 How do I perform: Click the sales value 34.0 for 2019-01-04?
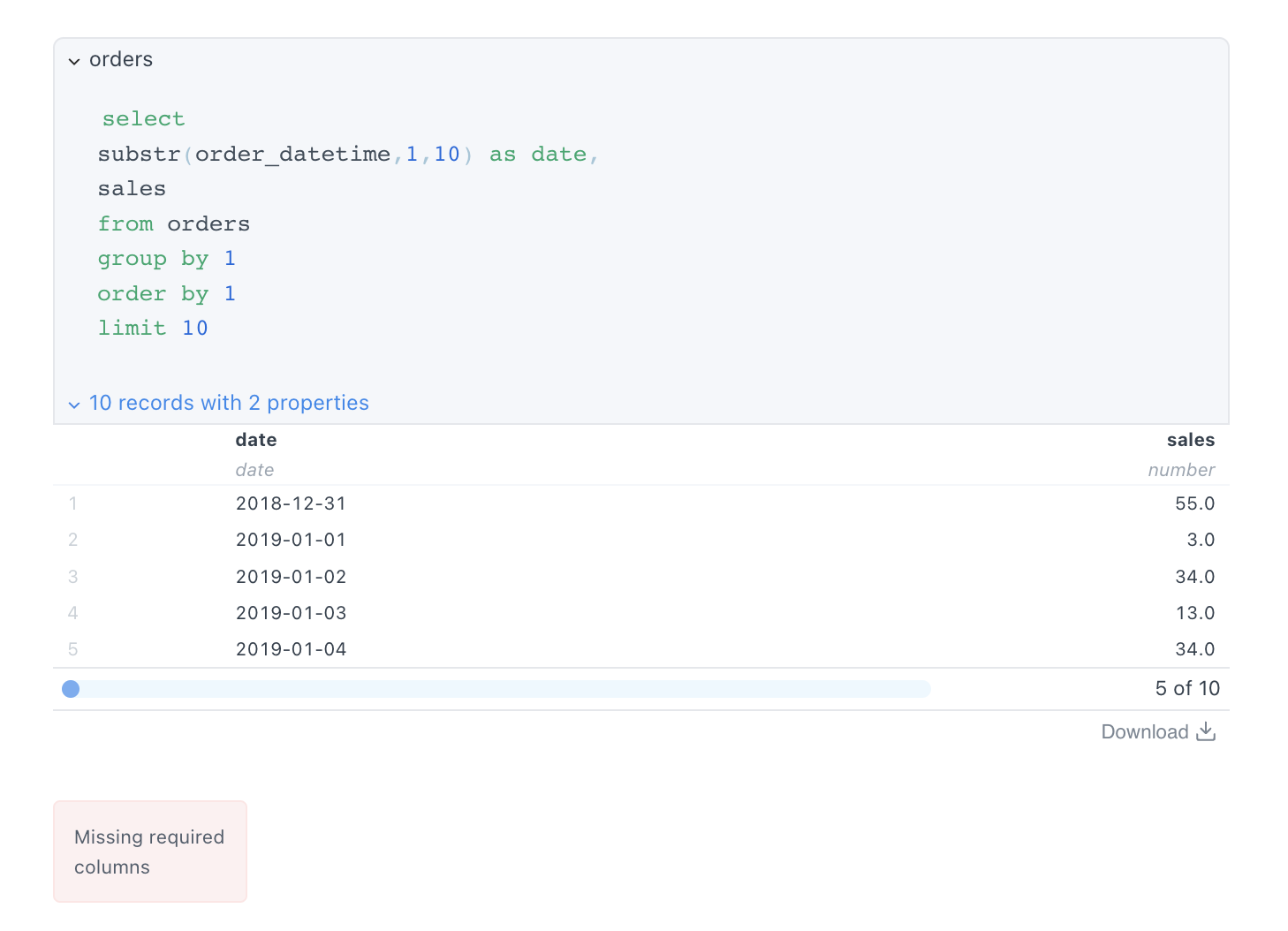1194,649
